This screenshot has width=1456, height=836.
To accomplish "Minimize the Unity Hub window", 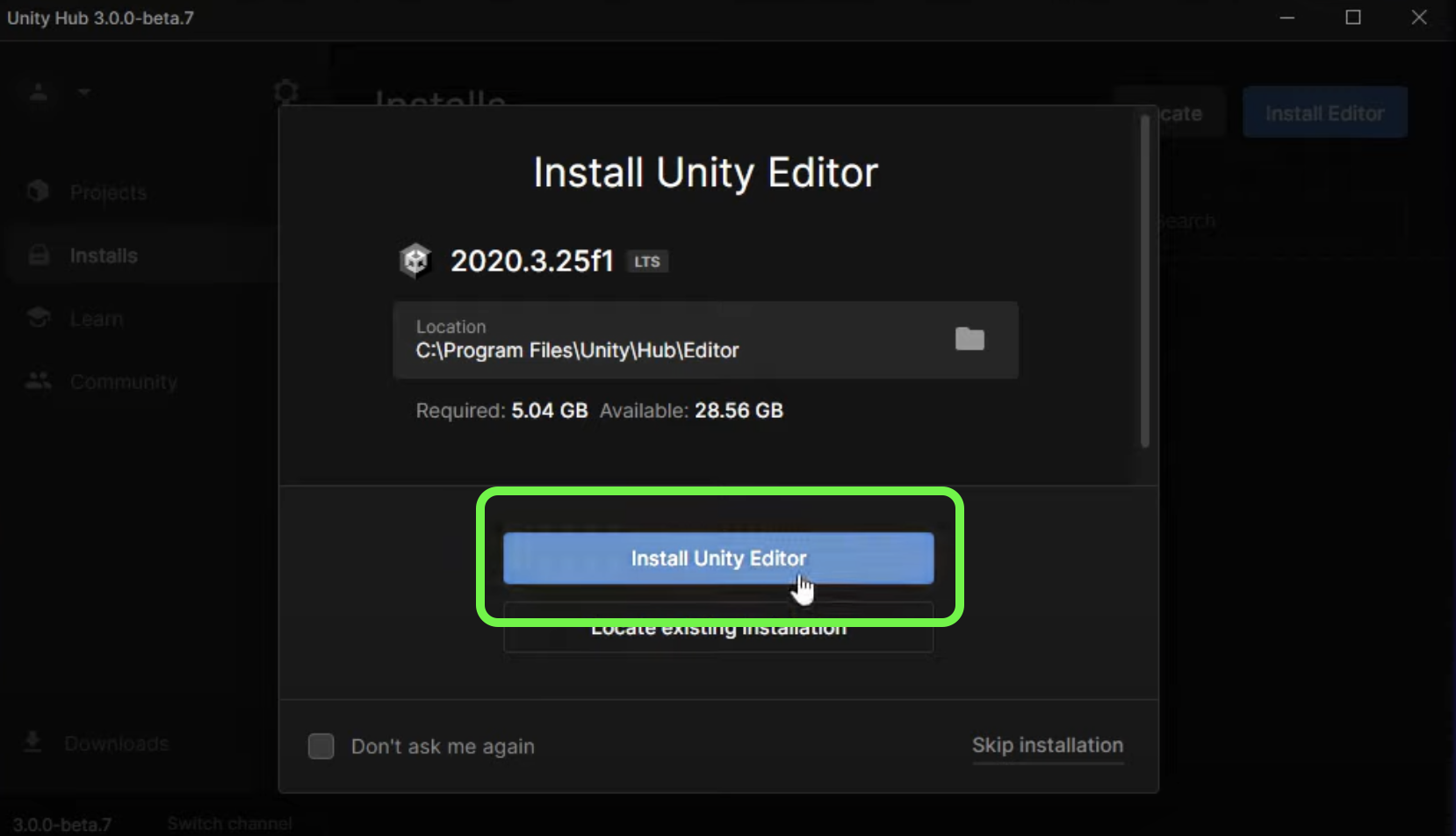I will coord(1287,18).
